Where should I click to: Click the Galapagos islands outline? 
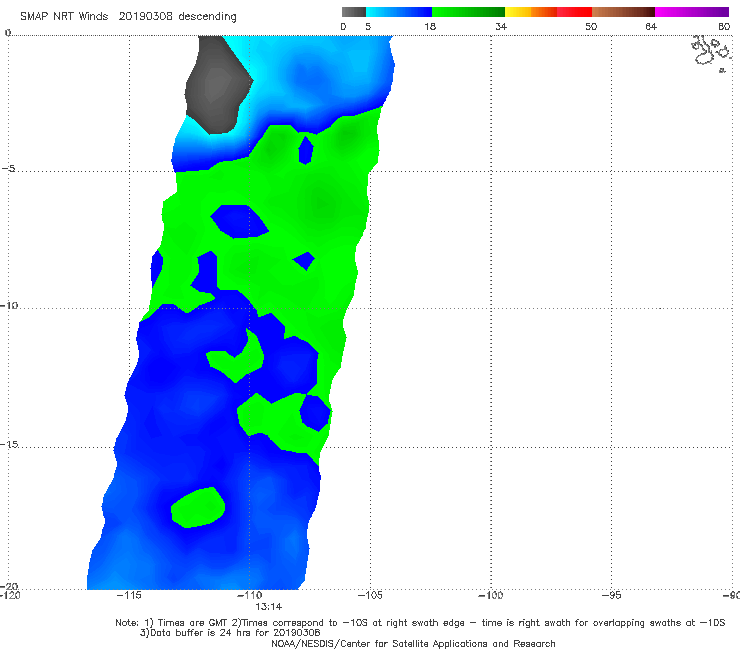[711, 53]
